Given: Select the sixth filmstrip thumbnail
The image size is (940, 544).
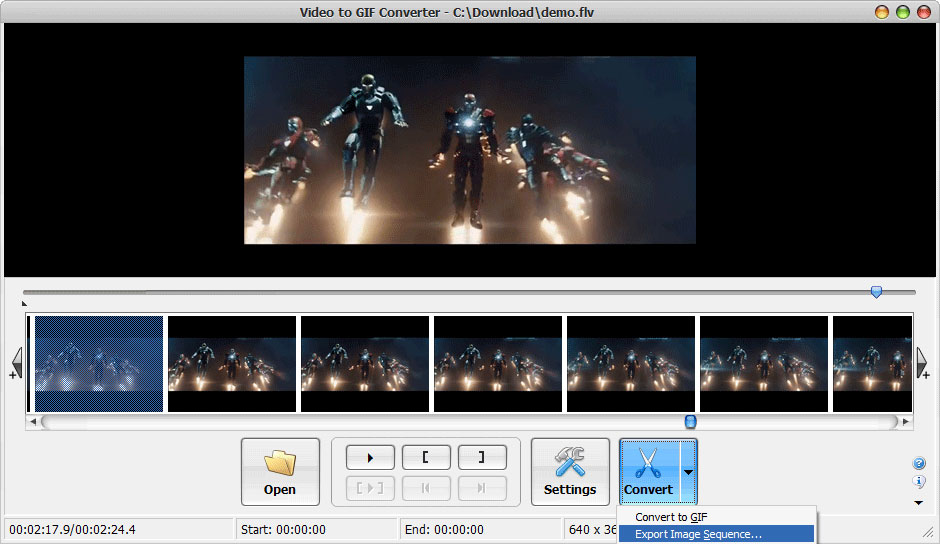Looking at the screenshot, I should pyautogui.click(x=764, y=363).
